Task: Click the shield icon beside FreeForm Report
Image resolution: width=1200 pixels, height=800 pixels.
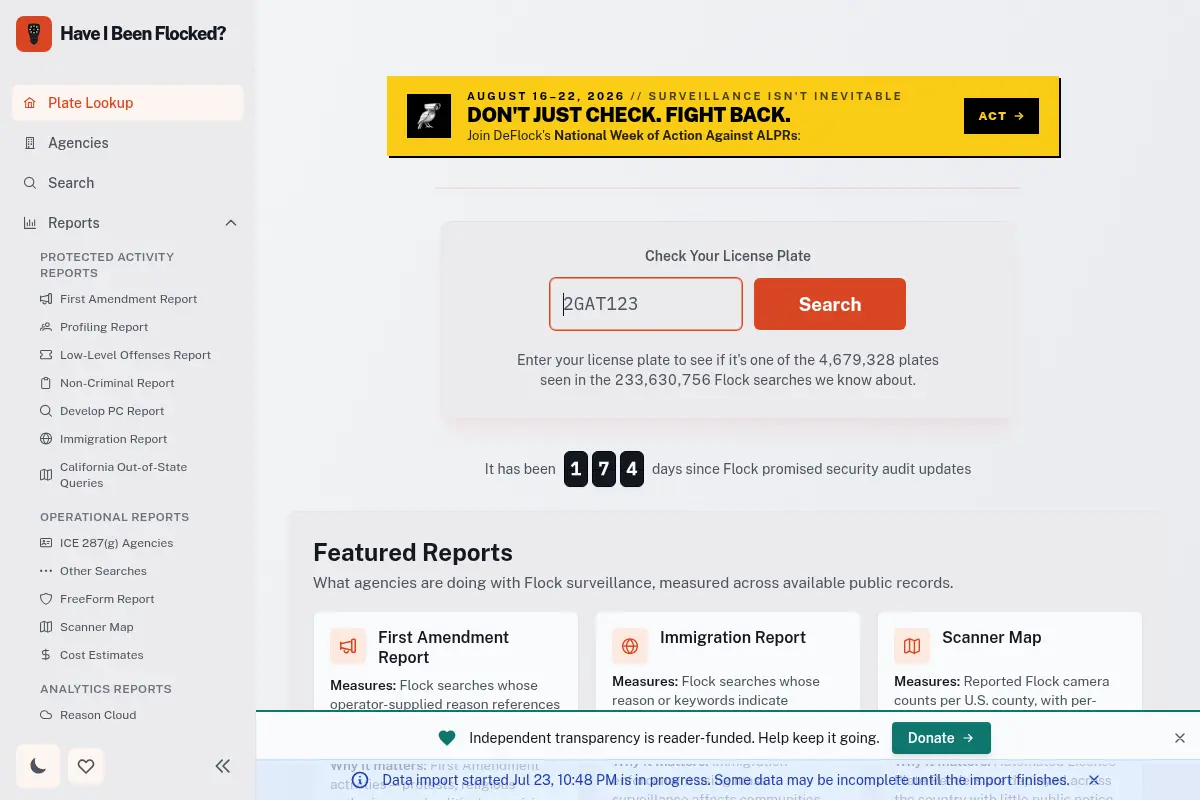Action: coord(46,599)
